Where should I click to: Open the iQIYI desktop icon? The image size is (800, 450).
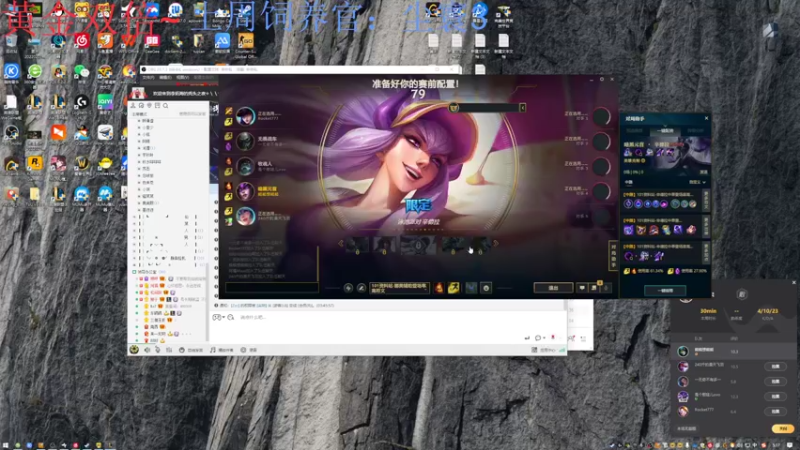click(x=105, y=102)
